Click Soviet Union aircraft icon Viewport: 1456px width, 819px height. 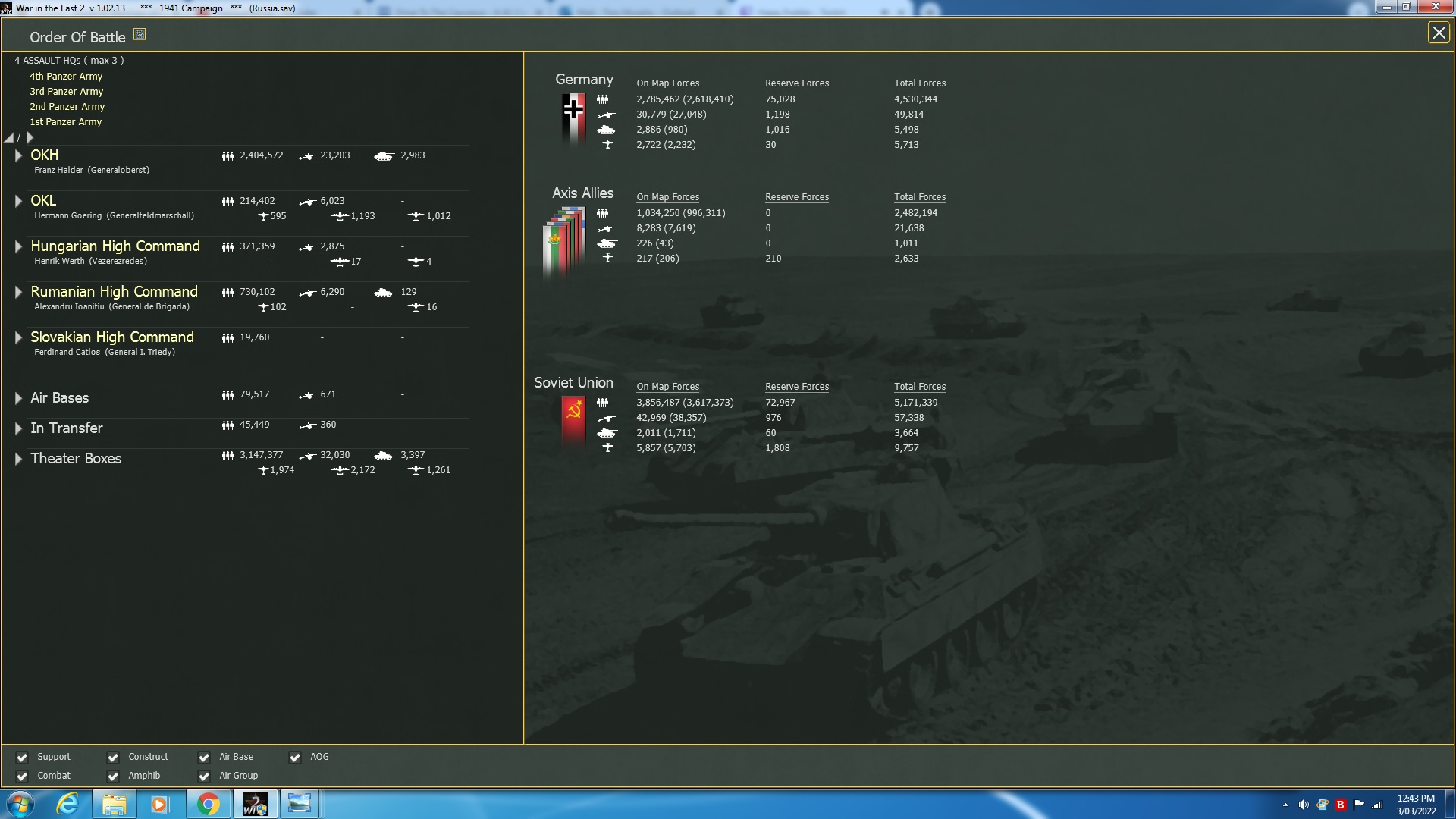pos(607,447)
